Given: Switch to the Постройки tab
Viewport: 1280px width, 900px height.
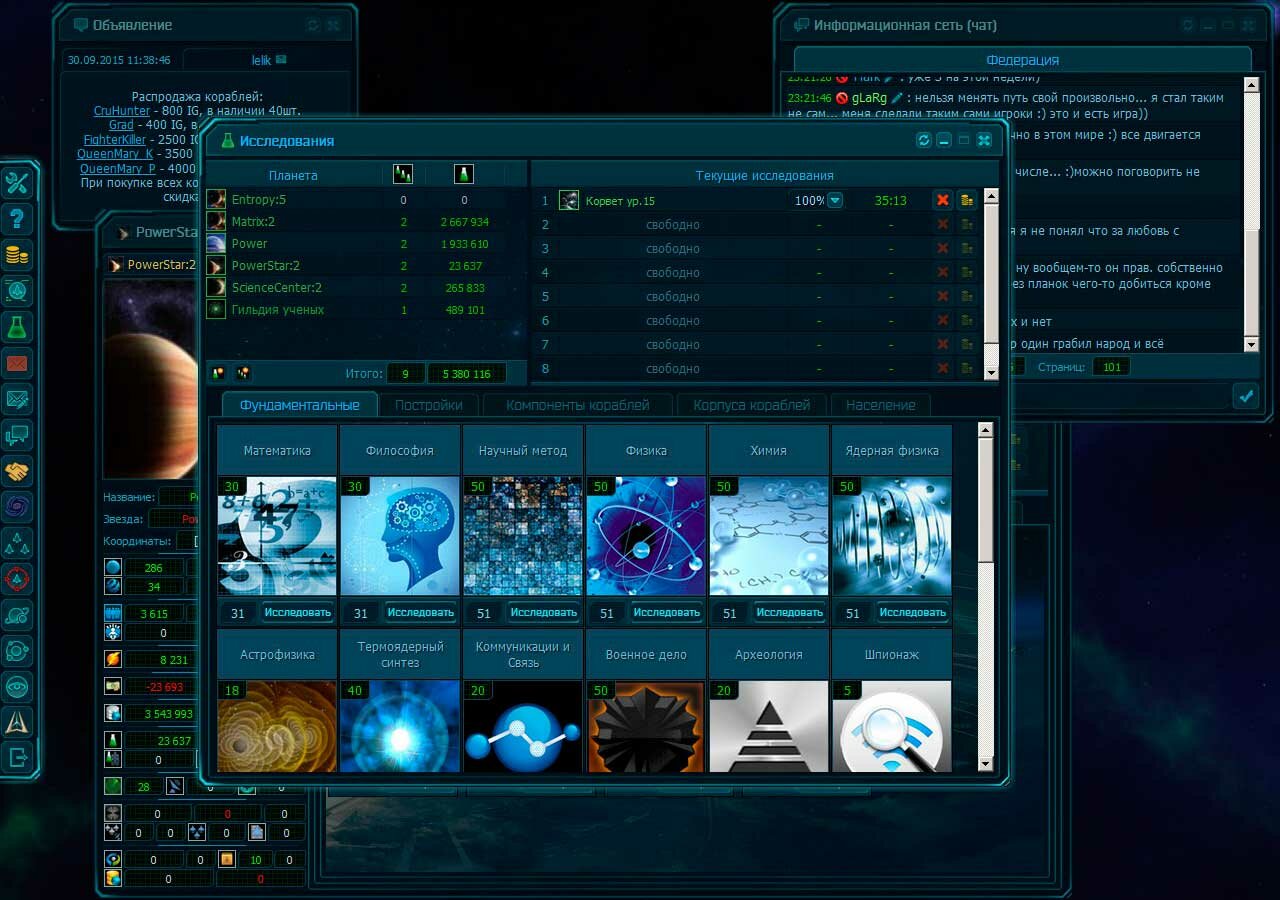Looking at the screenshot, I should click(428, 405).
